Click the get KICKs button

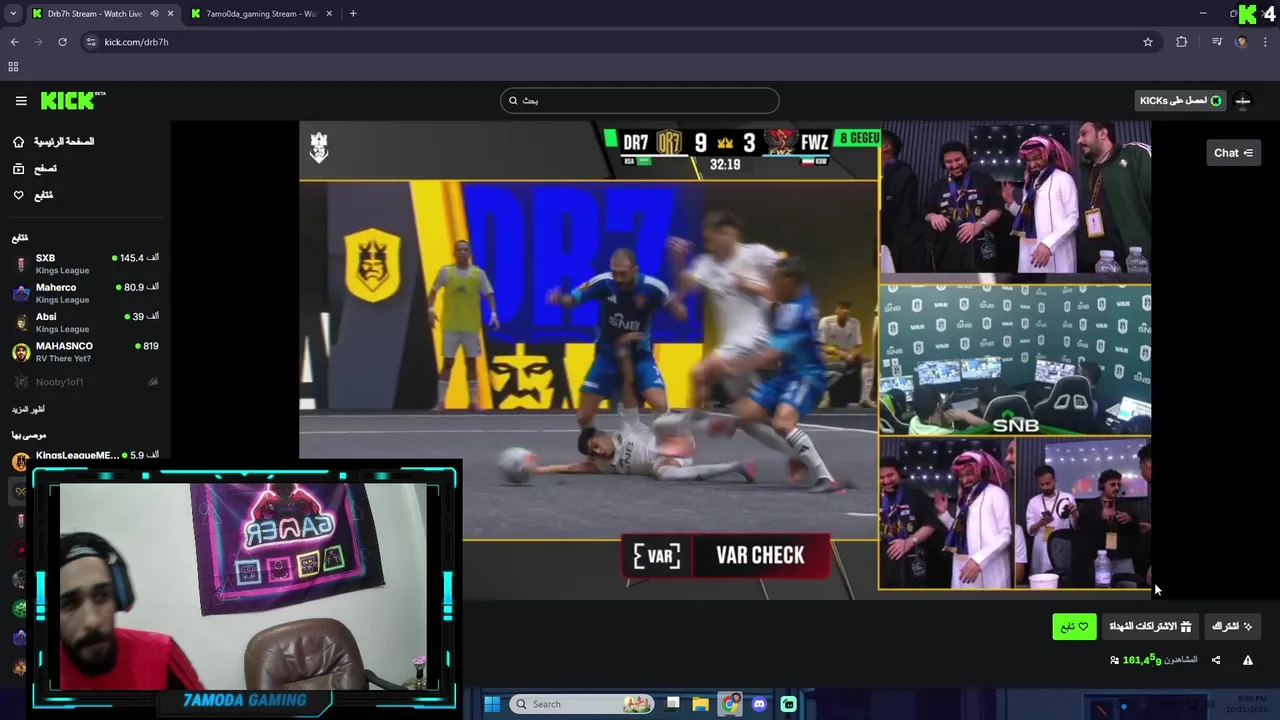pyautogui.click(x=1181, y=100)
